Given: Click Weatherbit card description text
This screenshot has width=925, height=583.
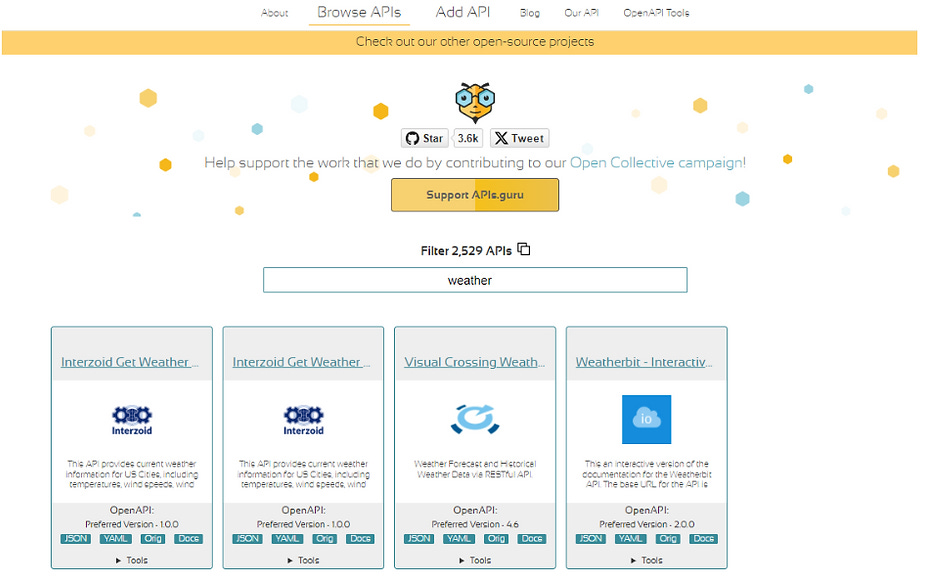Looking at the screenshot, I should [x=647, y=474].
